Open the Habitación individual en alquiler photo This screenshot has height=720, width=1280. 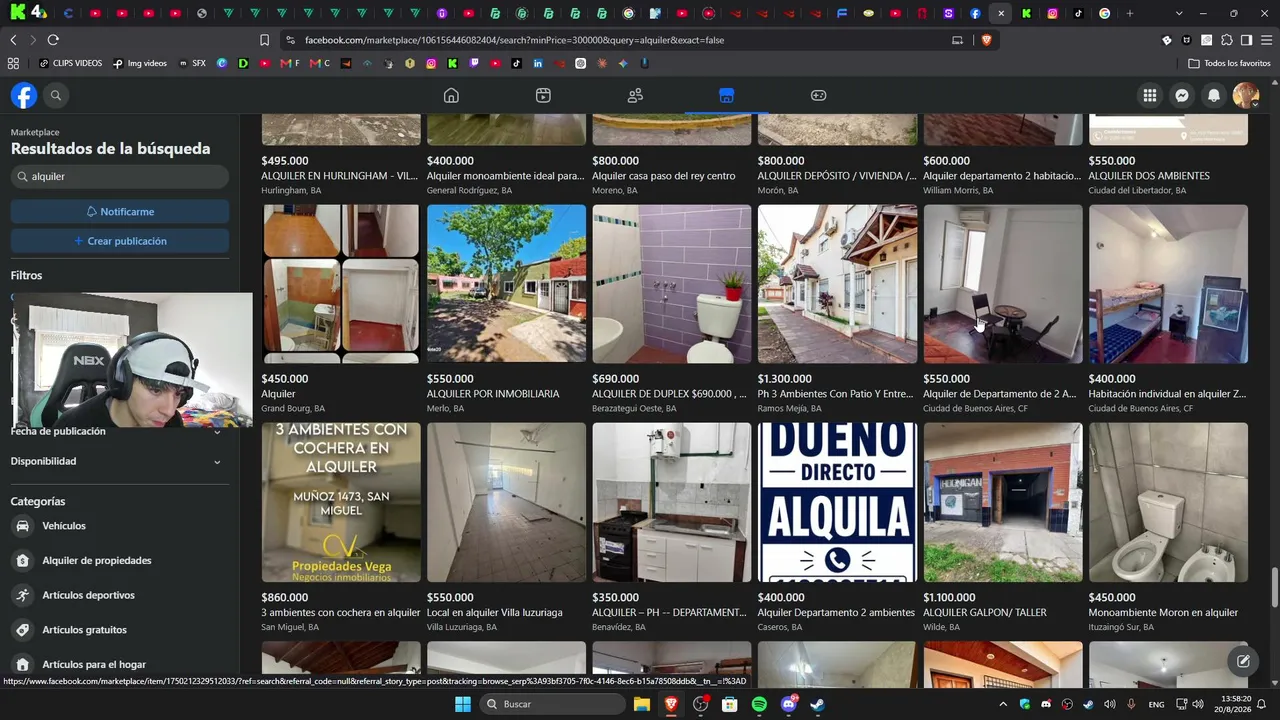1168,284
